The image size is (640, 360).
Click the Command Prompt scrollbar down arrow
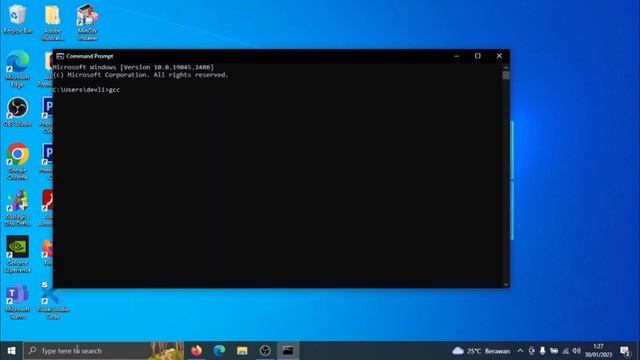506,284
